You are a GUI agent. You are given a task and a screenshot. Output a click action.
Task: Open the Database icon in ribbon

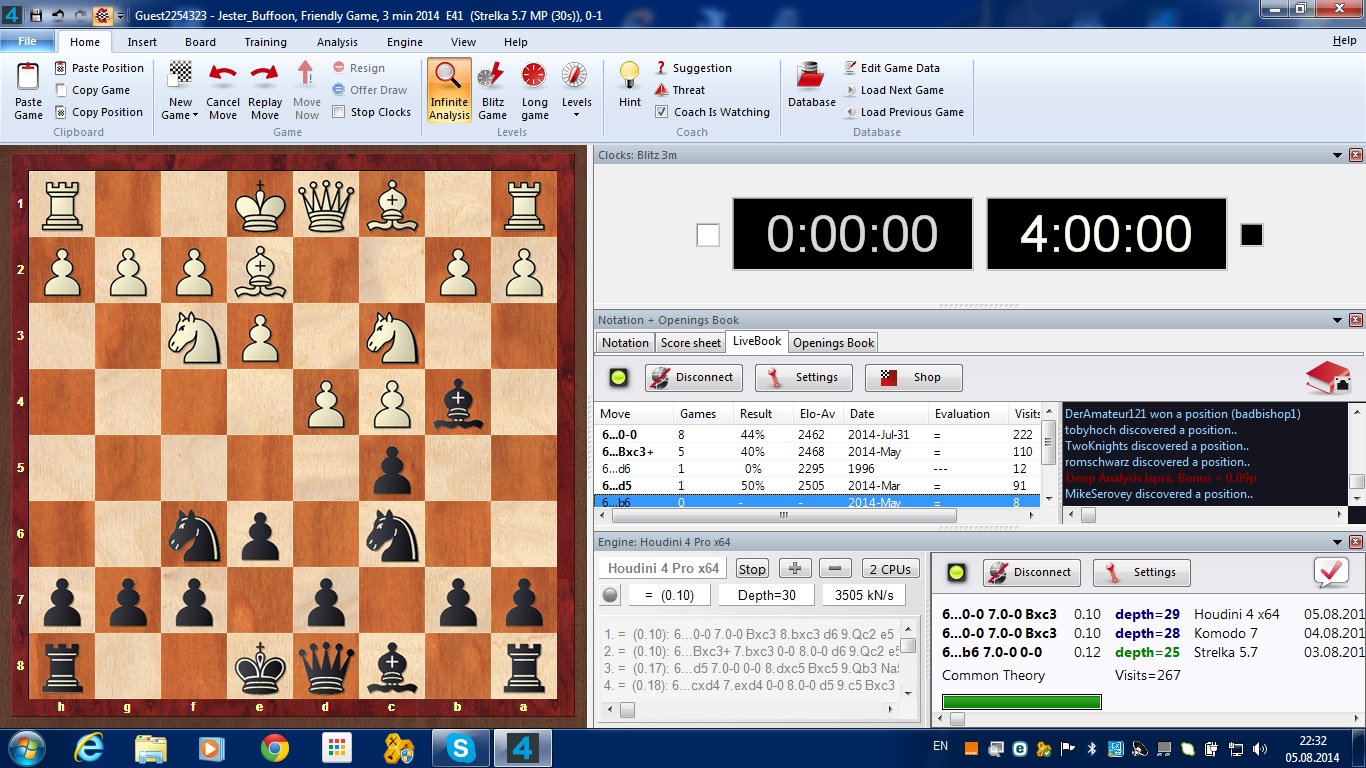click(x=811, y=77)
